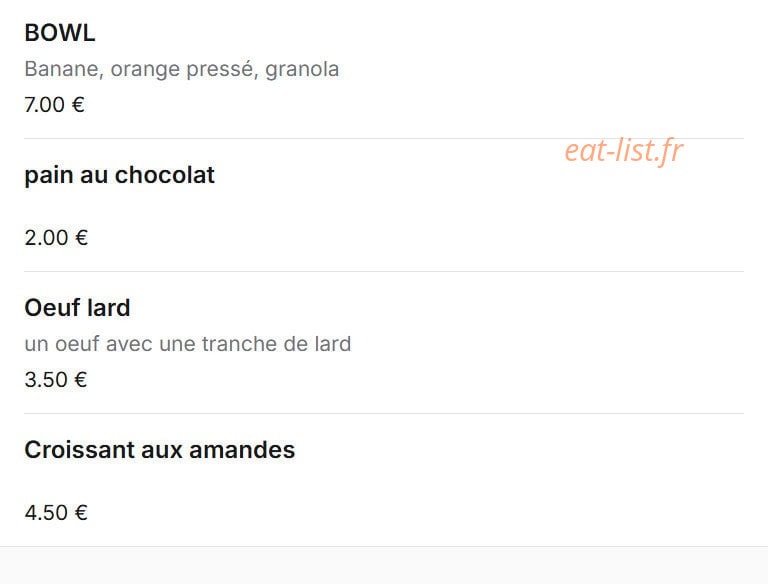Click the word granola in BOWL description
This screenshot has width=768, height=584.
(302, 70)
